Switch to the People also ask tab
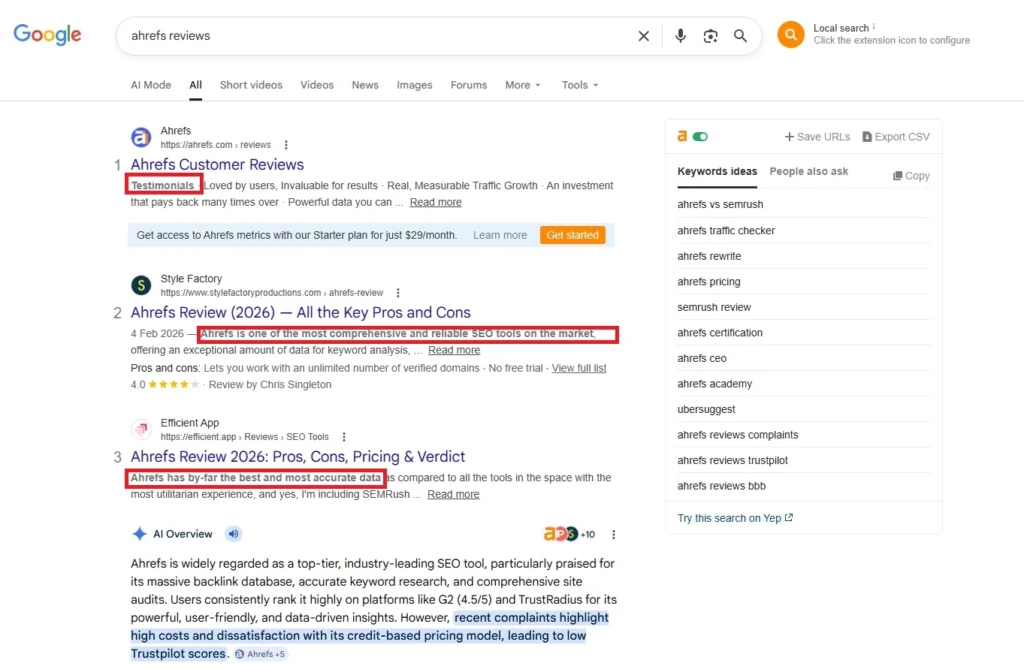1024x669 pixels. pos(808,171)
